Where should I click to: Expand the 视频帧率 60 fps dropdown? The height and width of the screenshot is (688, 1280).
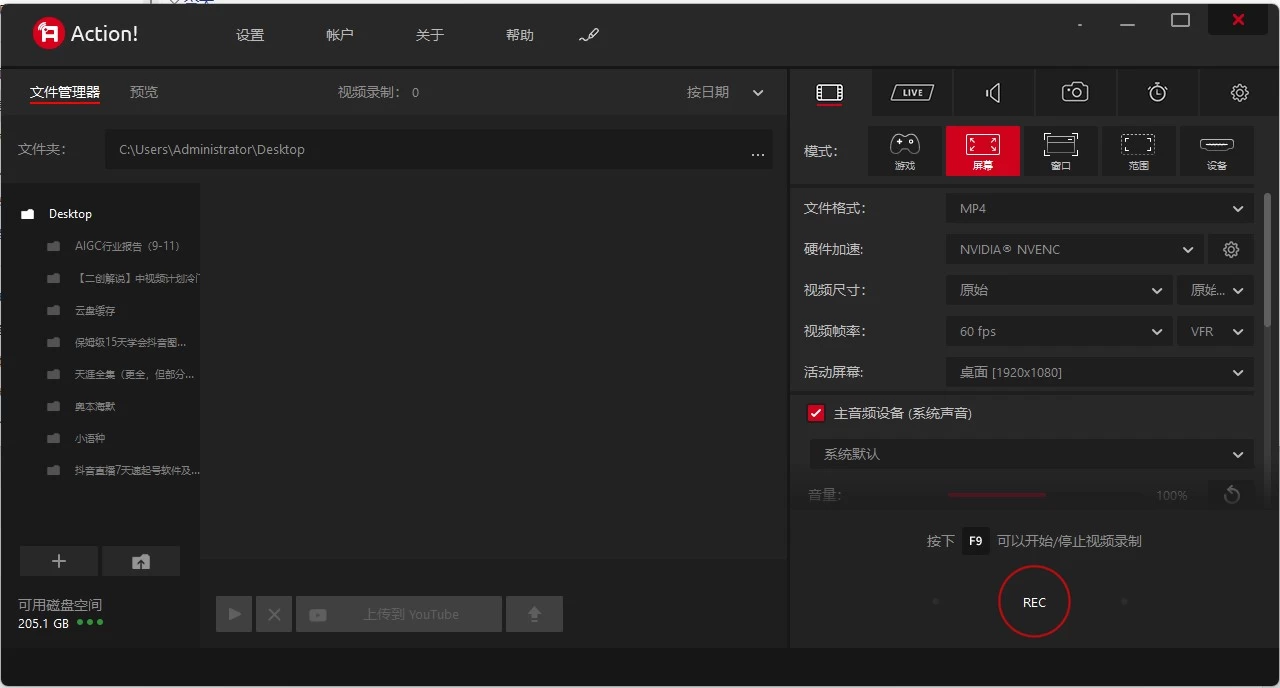tap(1059, 331)
